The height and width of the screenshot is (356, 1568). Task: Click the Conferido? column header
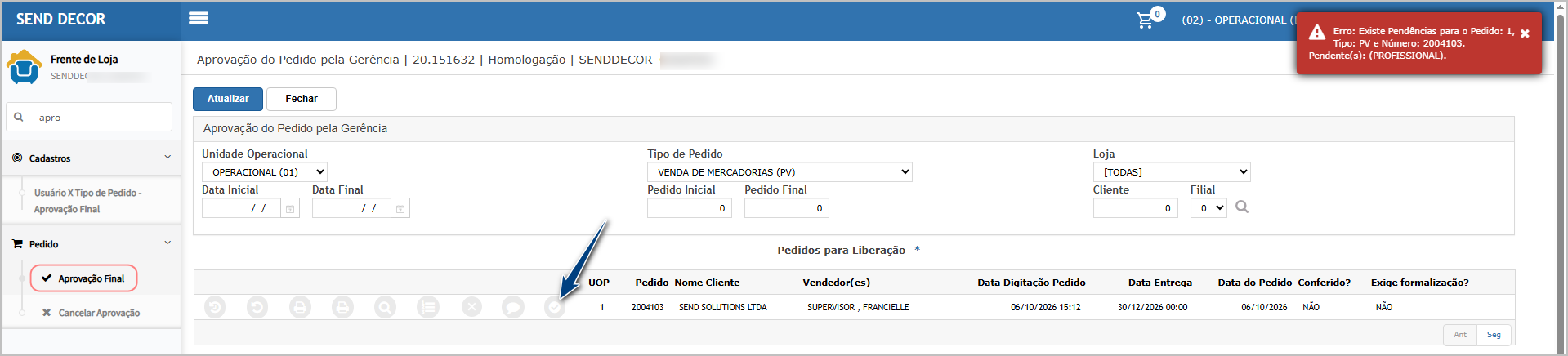point(1324,283)
